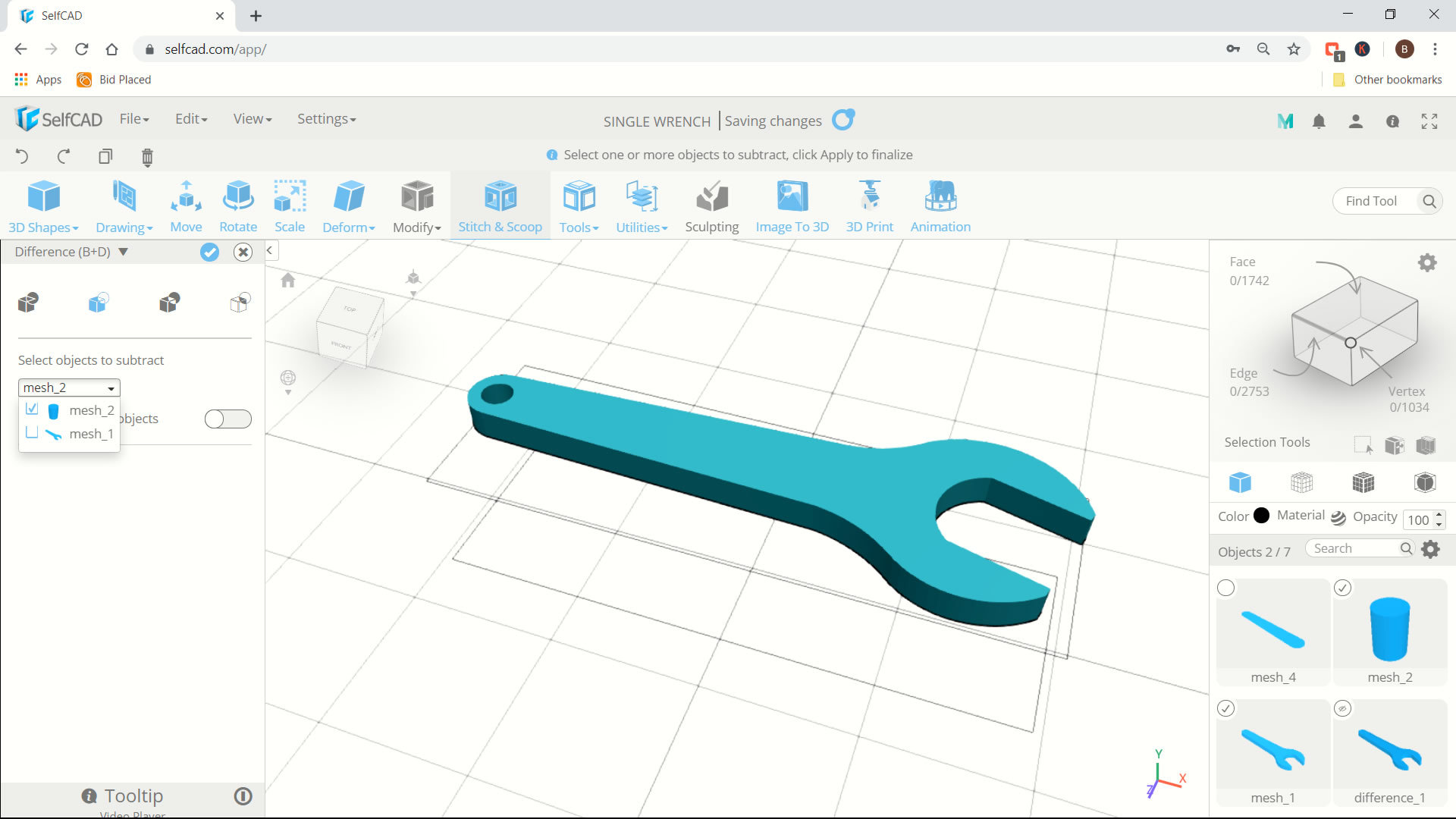
Task: Apply the Difference operation
Action: [x=209, y=251]
